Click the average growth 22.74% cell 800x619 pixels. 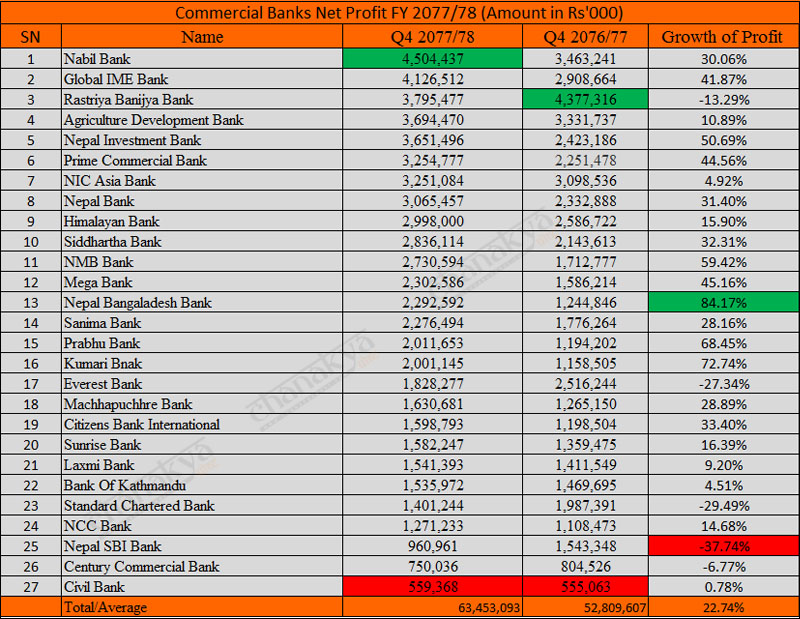721,607
